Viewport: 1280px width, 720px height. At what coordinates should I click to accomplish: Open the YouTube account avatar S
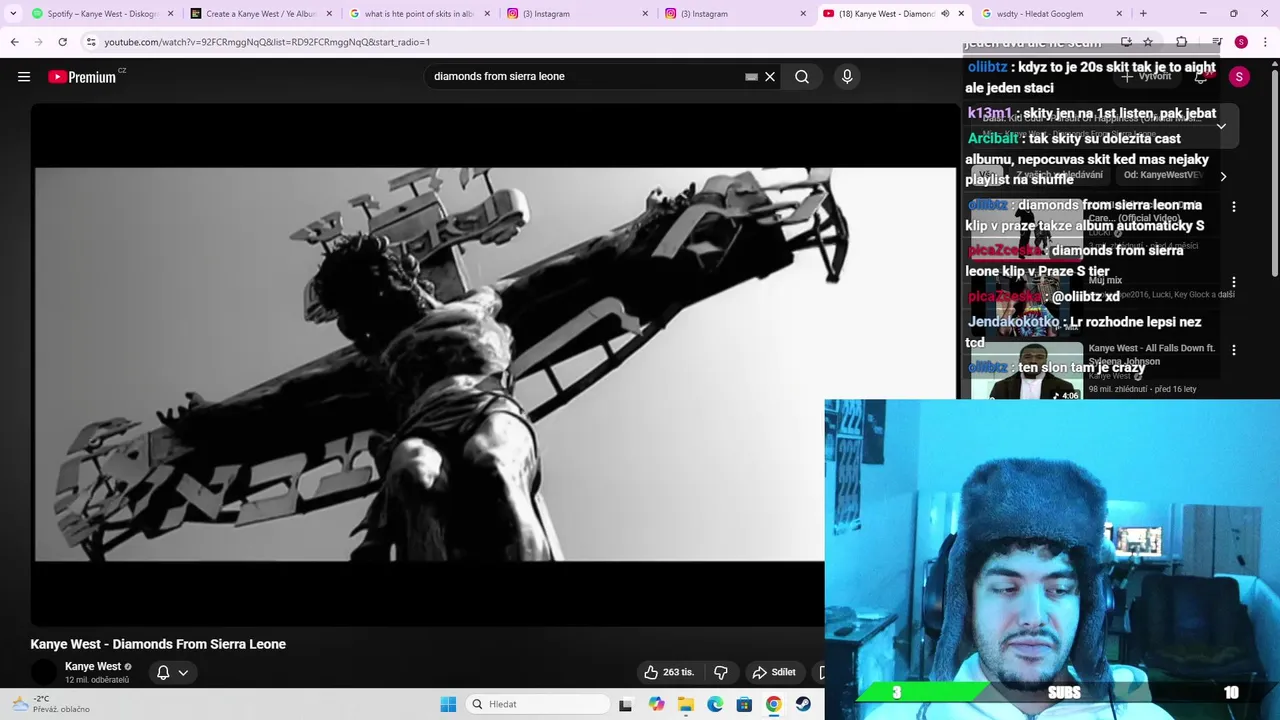(1239, 77)
